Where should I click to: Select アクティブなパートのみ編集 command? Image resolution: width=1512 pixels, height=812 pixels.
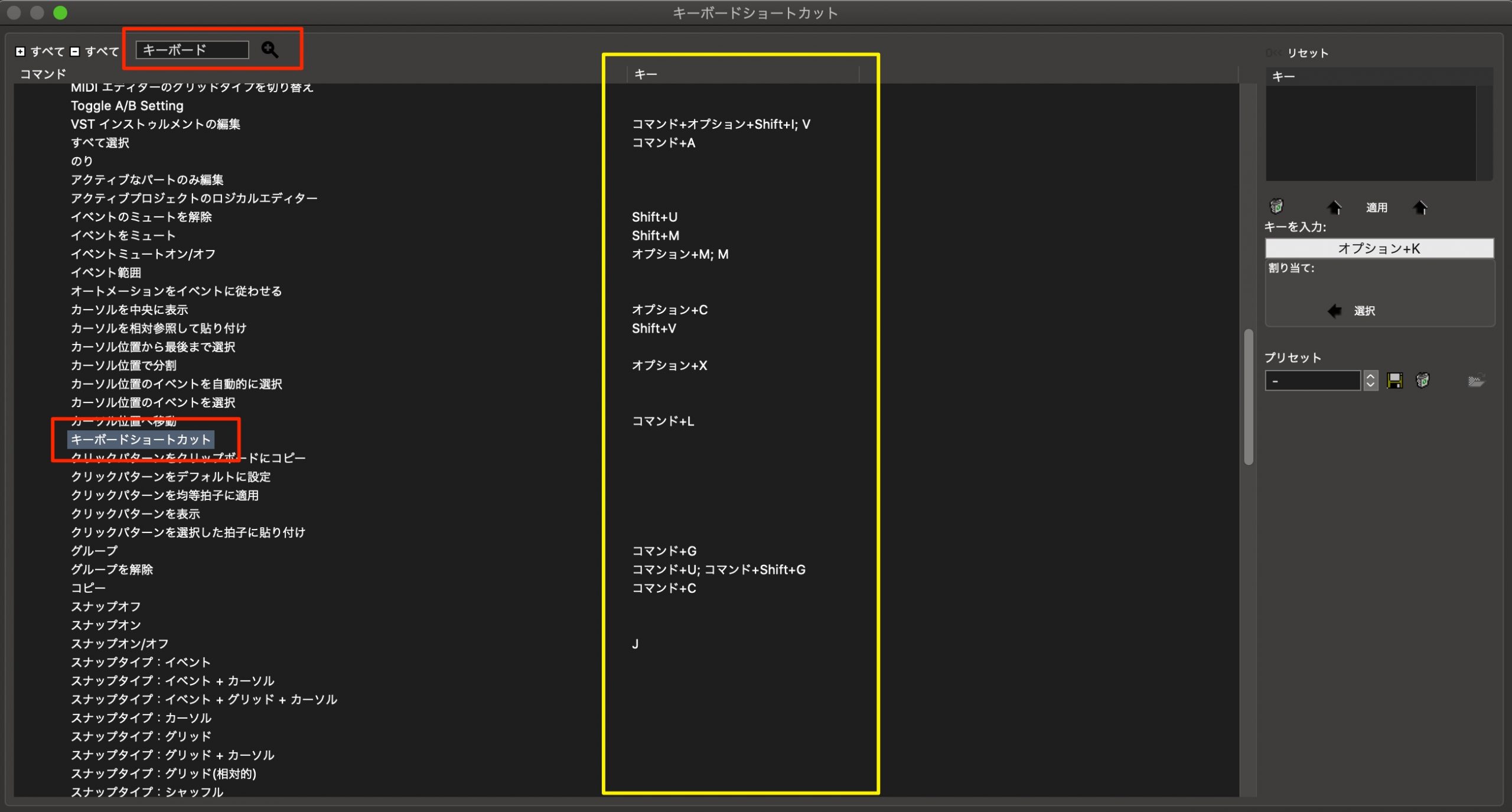[x=147, y=180]
